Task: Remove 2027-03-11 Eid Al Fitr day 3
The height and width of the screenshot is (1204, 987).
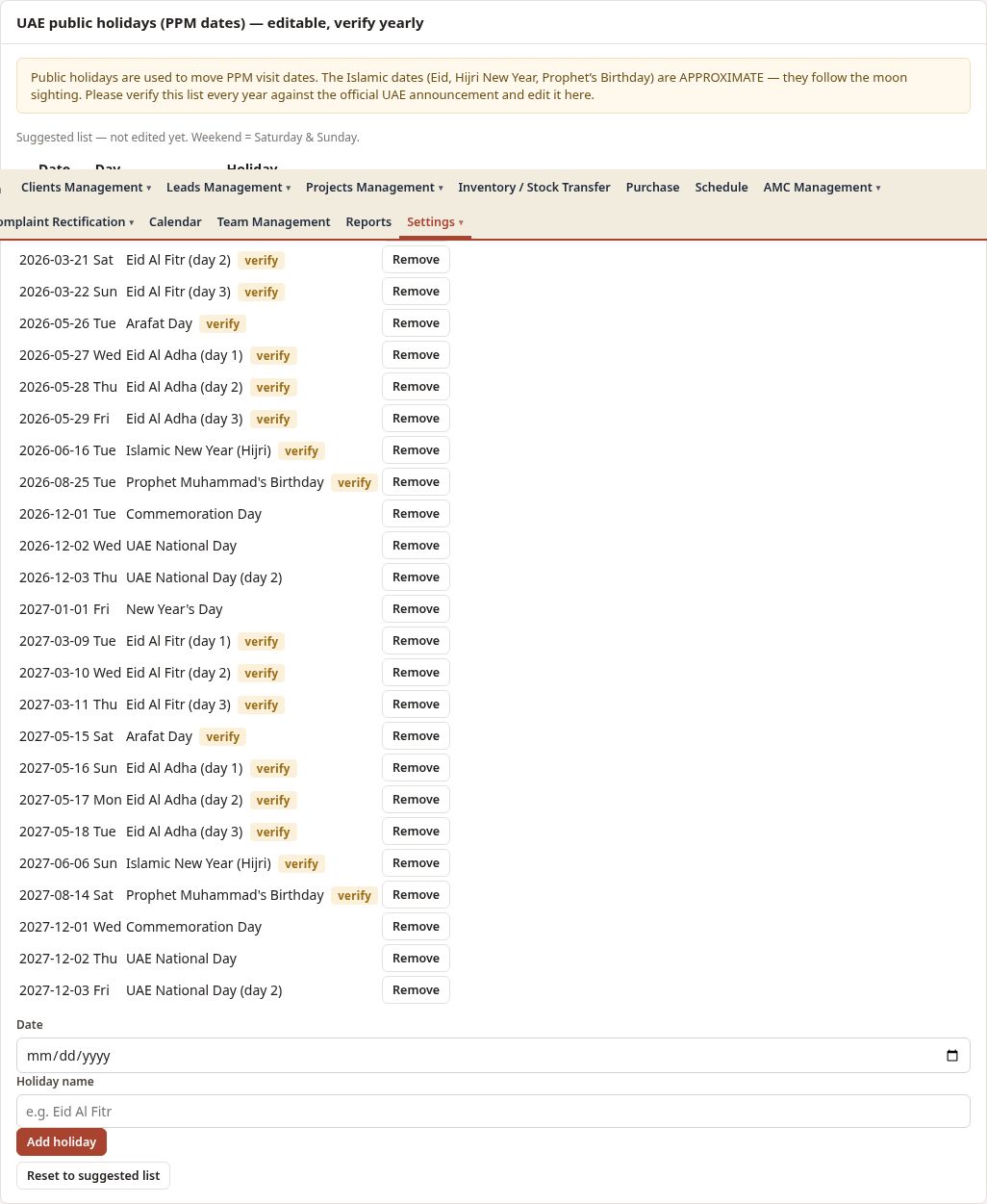Action: coord(416,704)
